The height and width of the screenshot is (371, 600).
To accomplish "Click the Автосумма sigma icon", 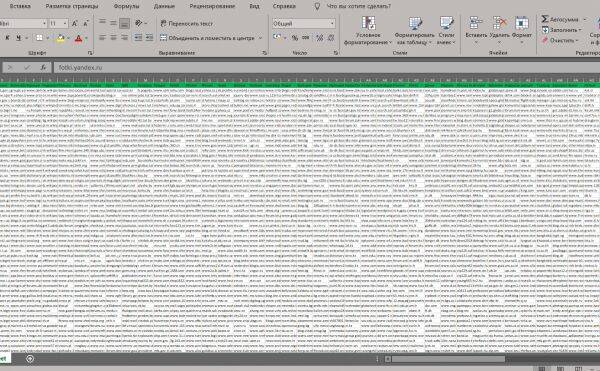I will coord(545,19).
